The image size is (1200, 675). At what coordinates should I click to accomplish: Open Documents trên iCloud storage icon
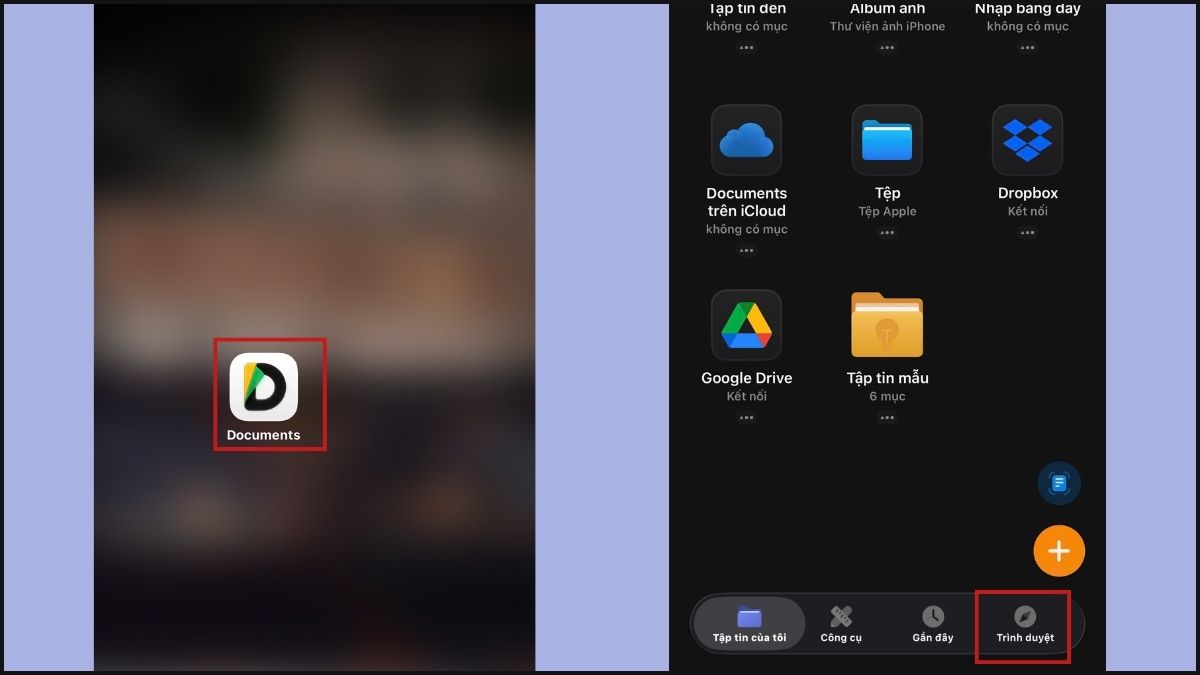(x=746, y=140)
